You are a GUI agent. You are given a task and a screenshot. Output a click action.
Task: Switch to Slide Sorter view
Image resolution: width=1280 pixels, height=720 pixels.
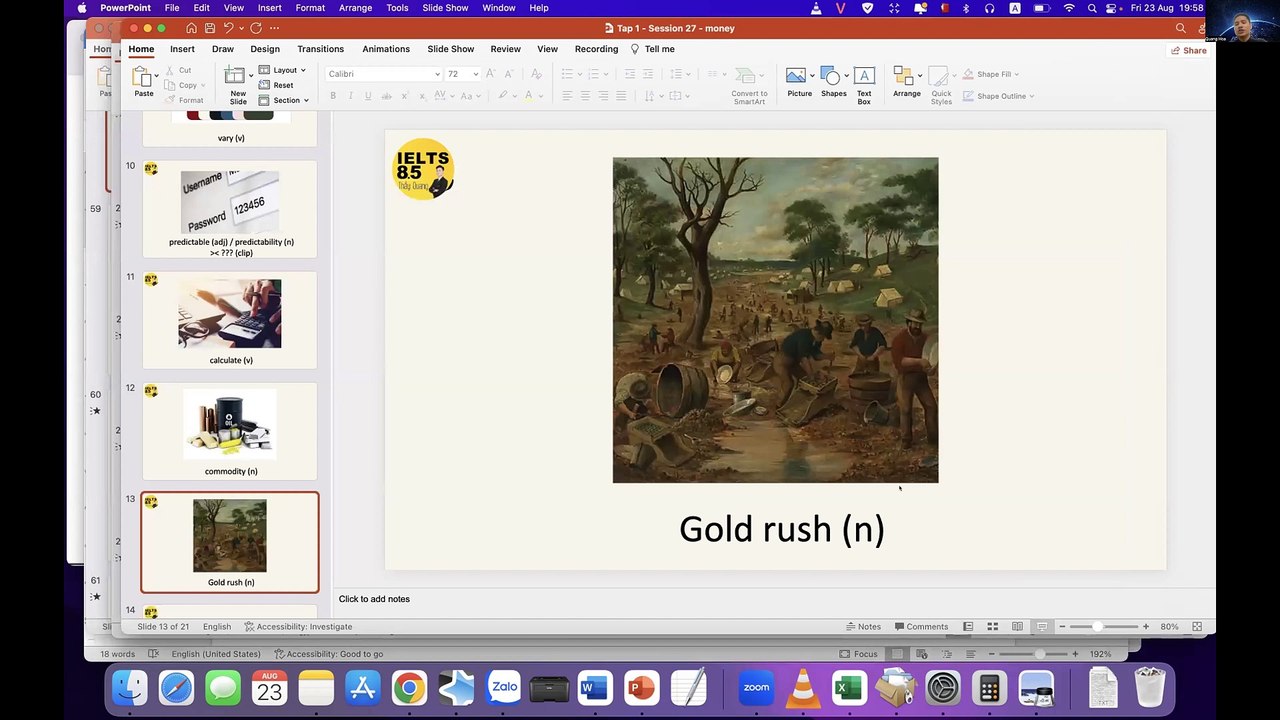click(993, 627)
